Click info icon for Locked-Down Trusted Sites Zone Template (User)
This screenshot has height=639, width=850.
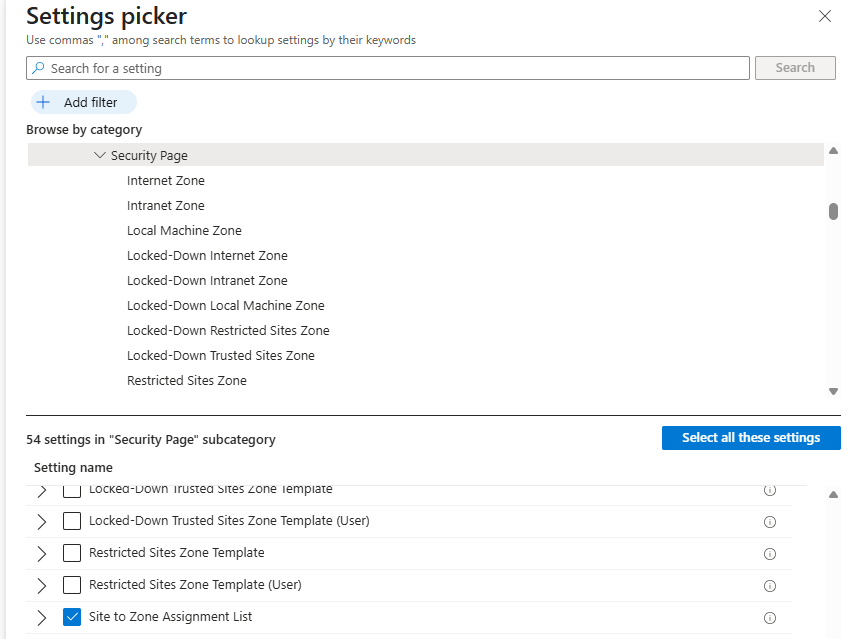coord(770,522)
